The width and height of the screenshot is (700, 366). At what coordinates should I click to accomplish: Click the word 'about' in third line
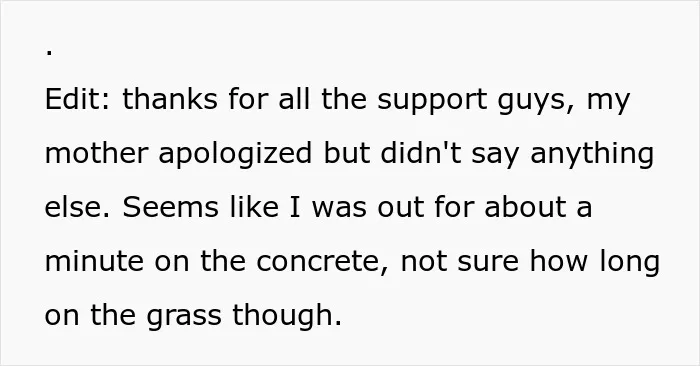point(525,207)
